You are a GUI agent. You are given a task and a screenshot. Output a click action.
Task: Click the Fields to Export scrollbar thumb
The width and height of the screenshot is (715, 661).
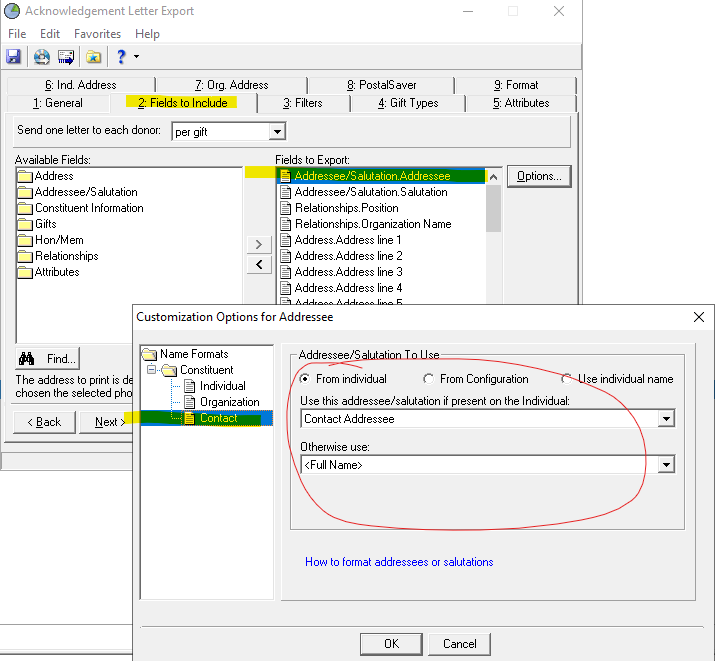[x=493, y=209]
